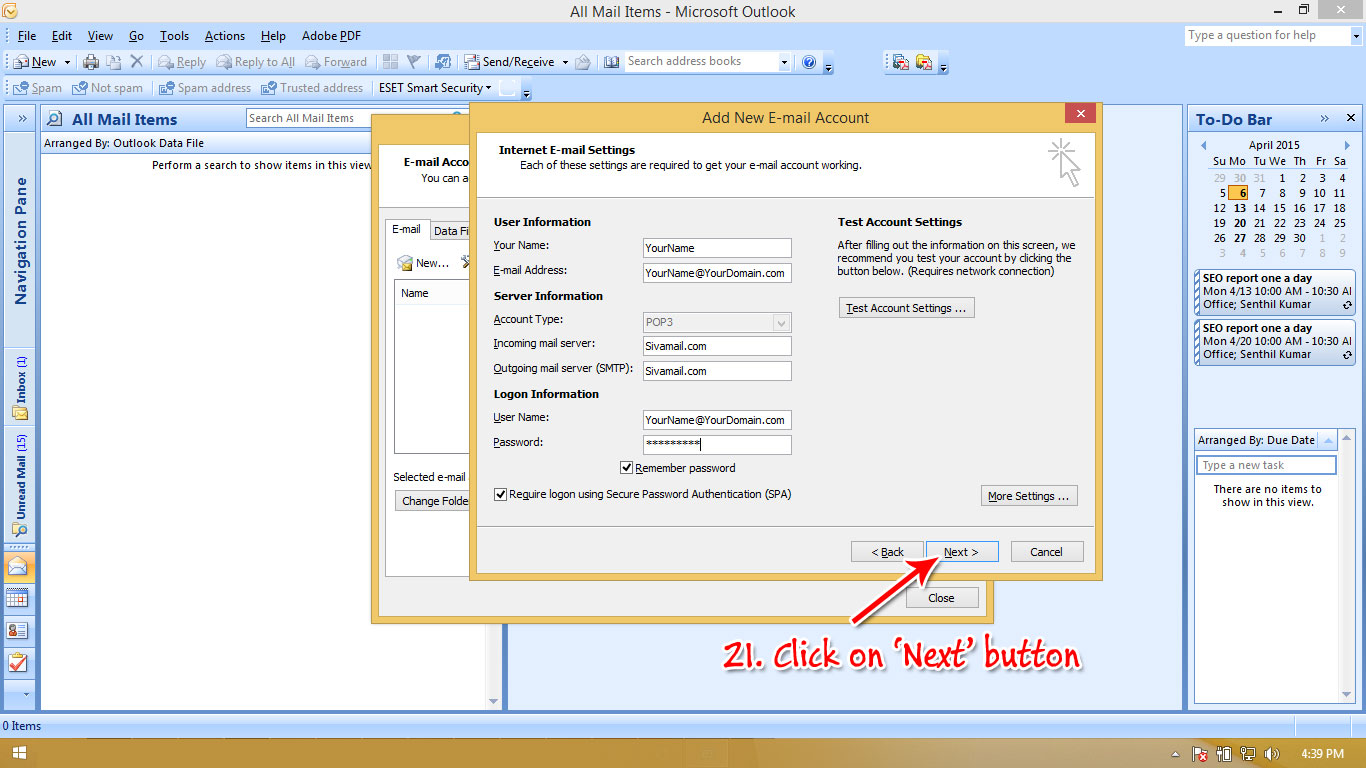The width and height of the screenshot is (1366, 768).
Task: Click the Print icon on the toolbar
Action: [89, 61]
